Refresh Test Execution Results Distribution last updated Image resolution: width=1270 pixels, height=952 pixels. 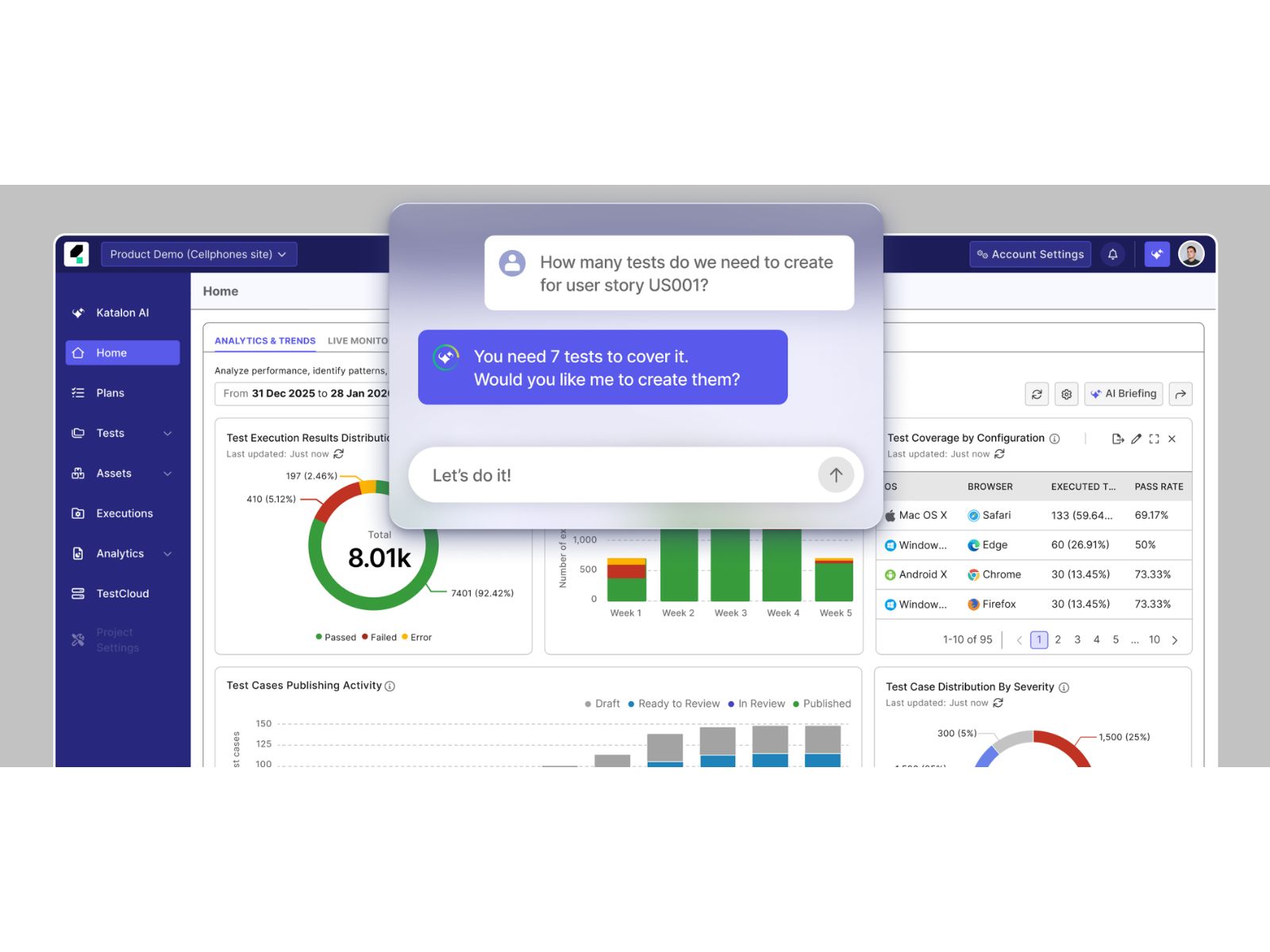click(340, 454)
